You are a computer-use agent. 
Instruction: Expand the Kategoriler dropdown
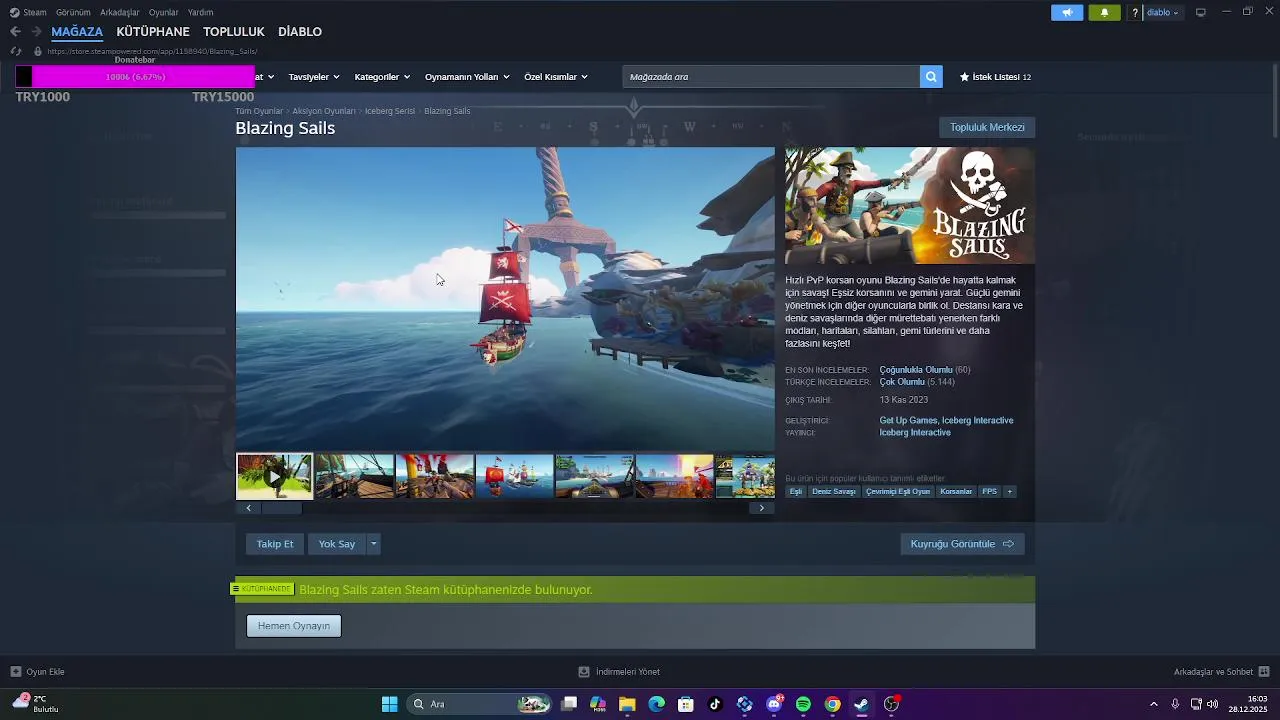382,77
